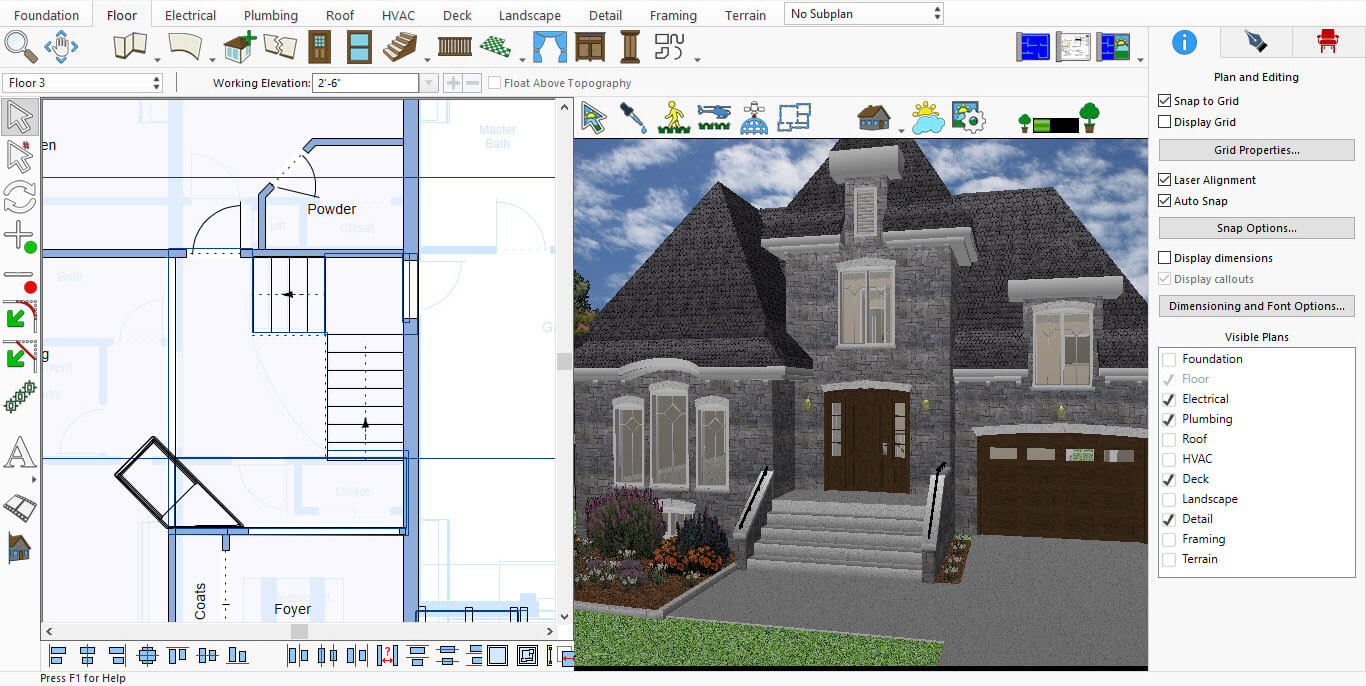Open Dimensioning and Font Options
This screenshot has height=686, width=1366.
(x=1256, y=306)
